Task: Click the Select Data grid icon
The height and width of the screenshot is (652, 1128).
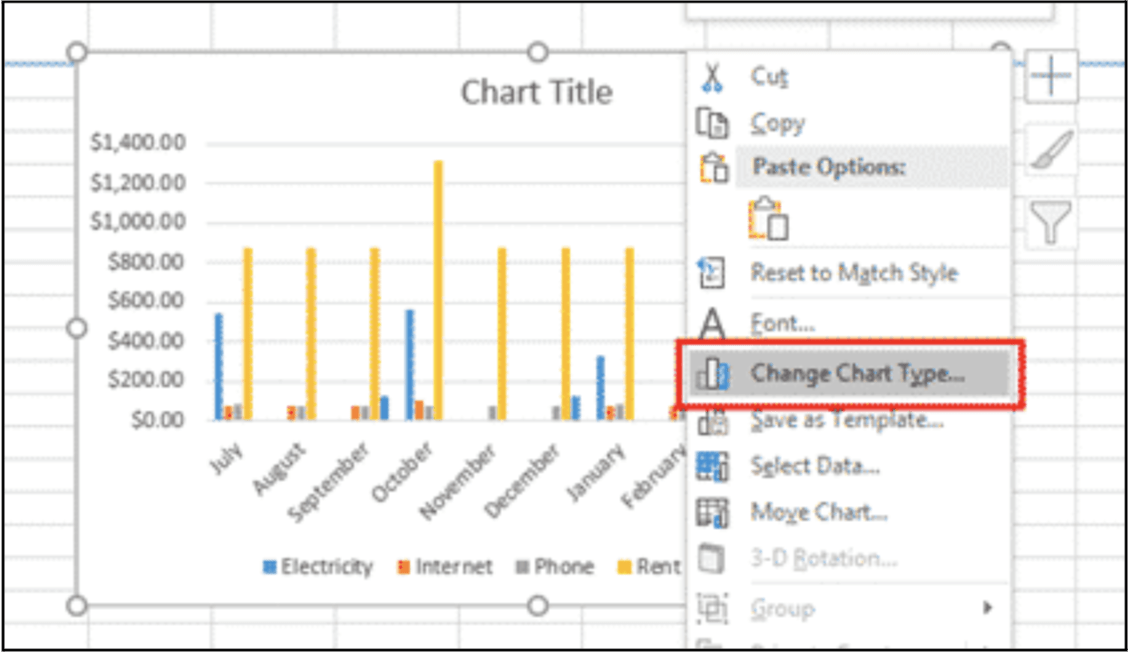Action: [712, 466]
